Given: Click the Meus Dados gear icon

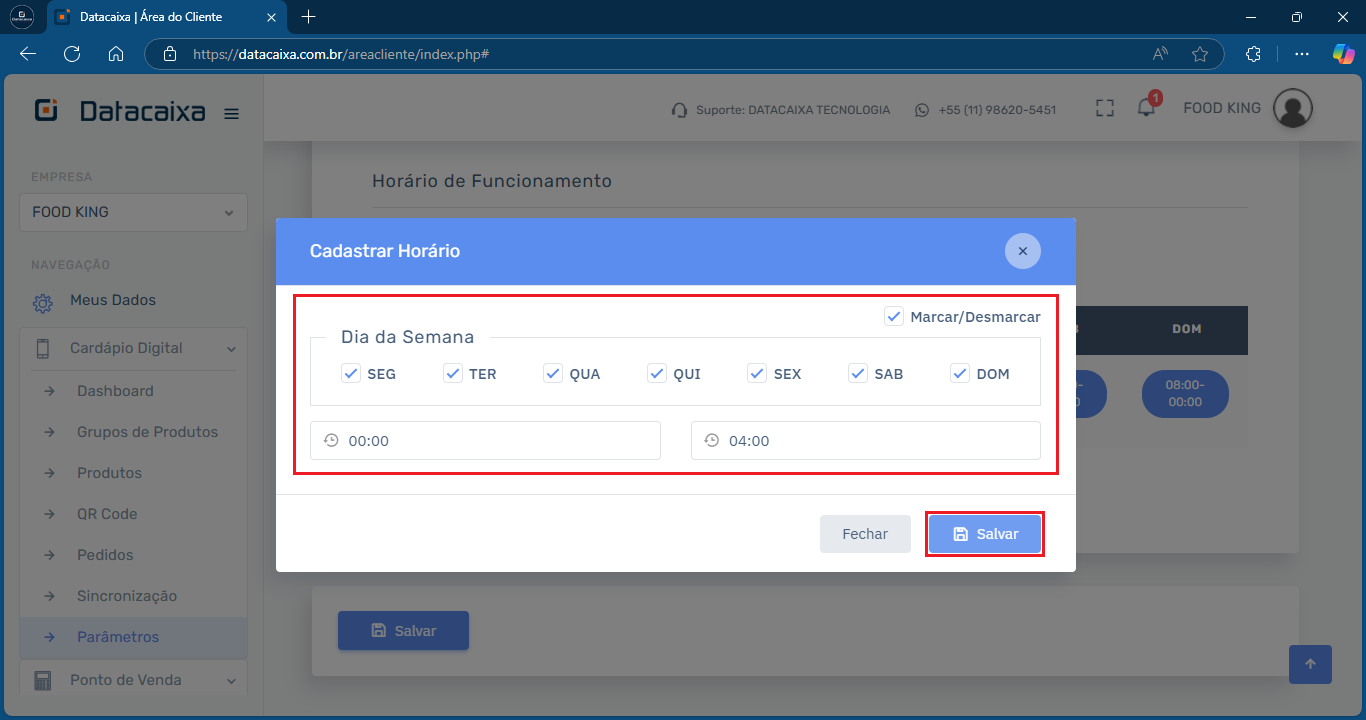Looking at the screenshot, I should click(x=42, y=302).
